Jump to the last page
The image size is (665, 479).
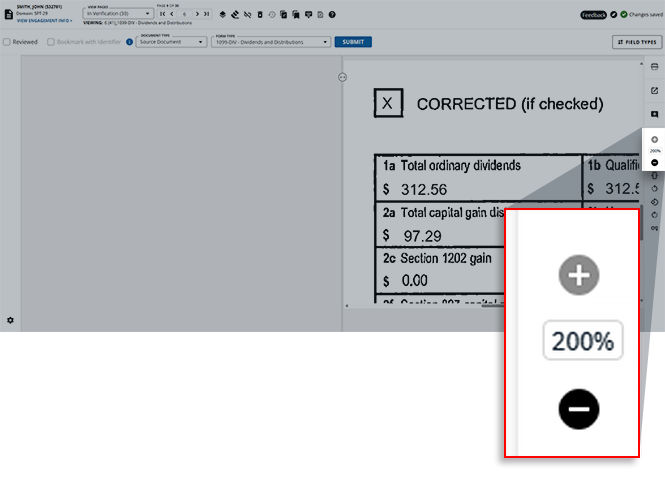206,14
